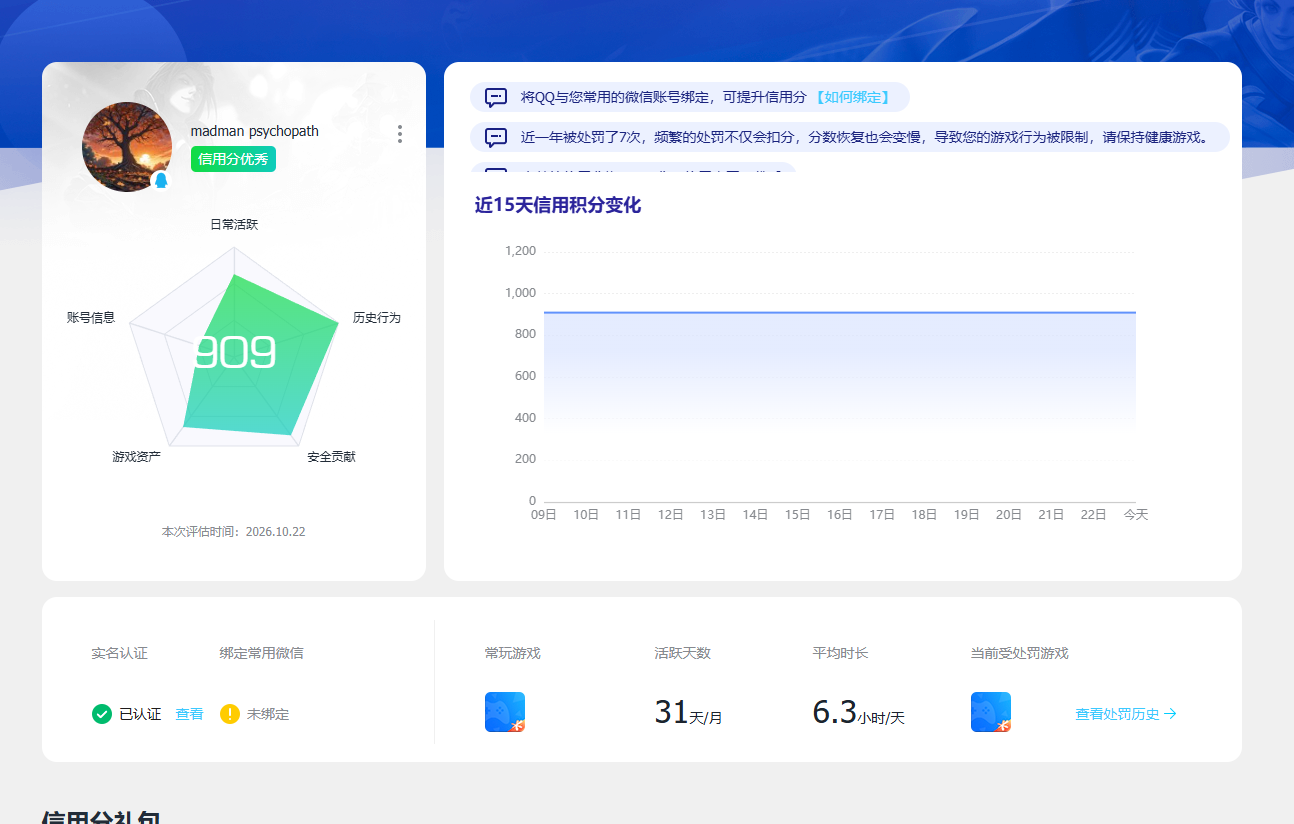Click the 历史行为 radar label
This screenshot has width=1294, height=824.
click(377, 318)
